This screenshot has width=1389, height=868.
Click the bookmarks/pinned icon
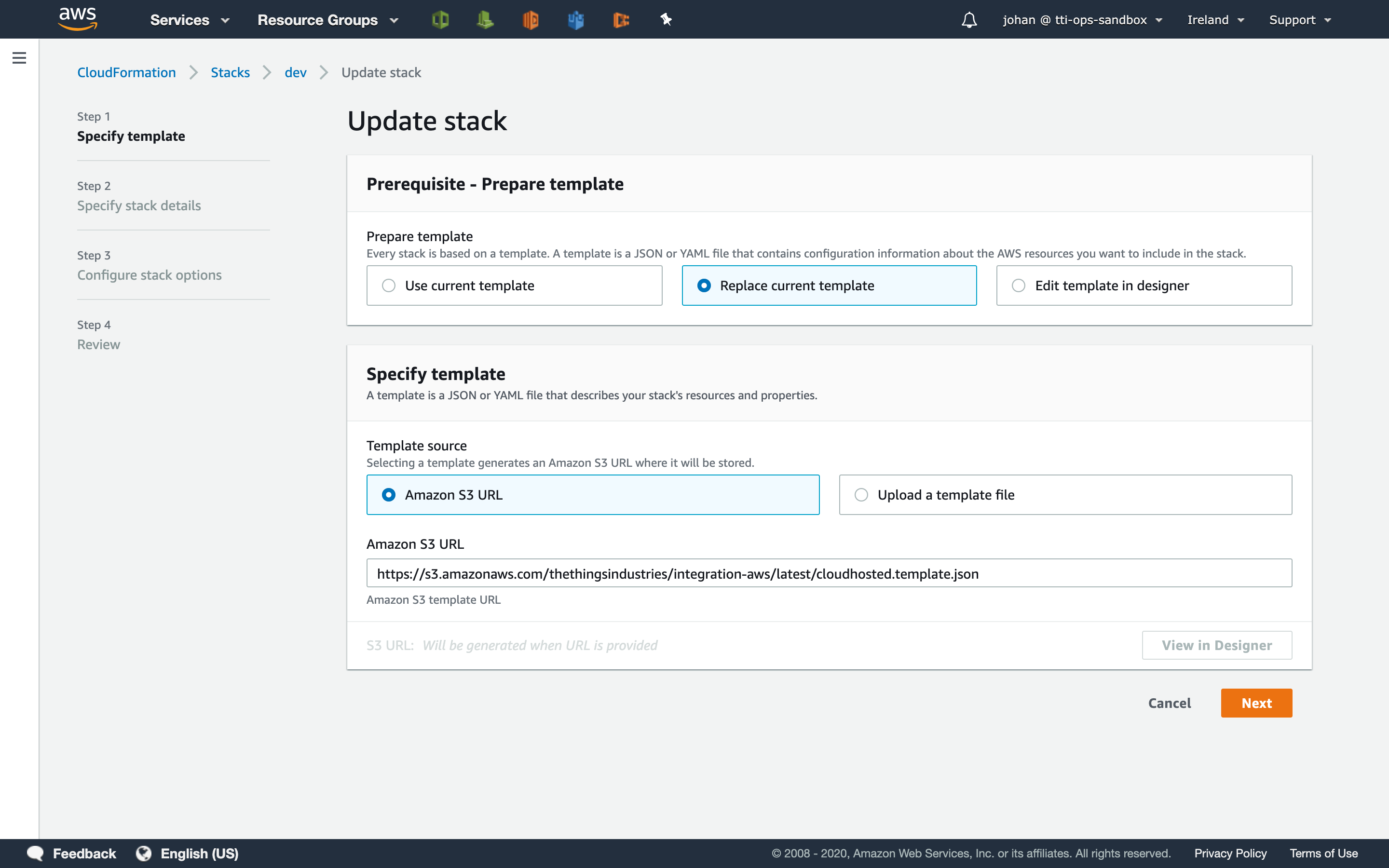(x=666, y=19)
